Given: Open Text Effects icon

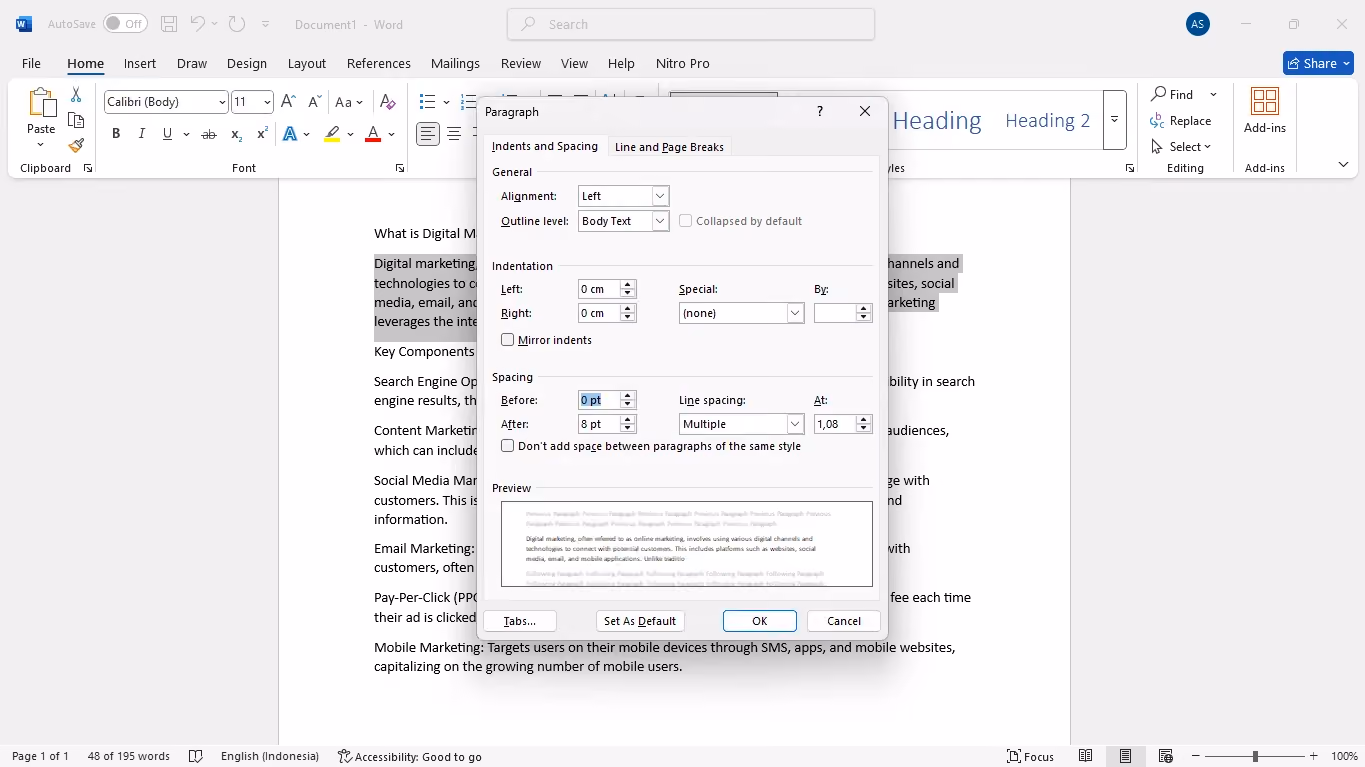Looking at the screenshot, I should click(290, 134).
